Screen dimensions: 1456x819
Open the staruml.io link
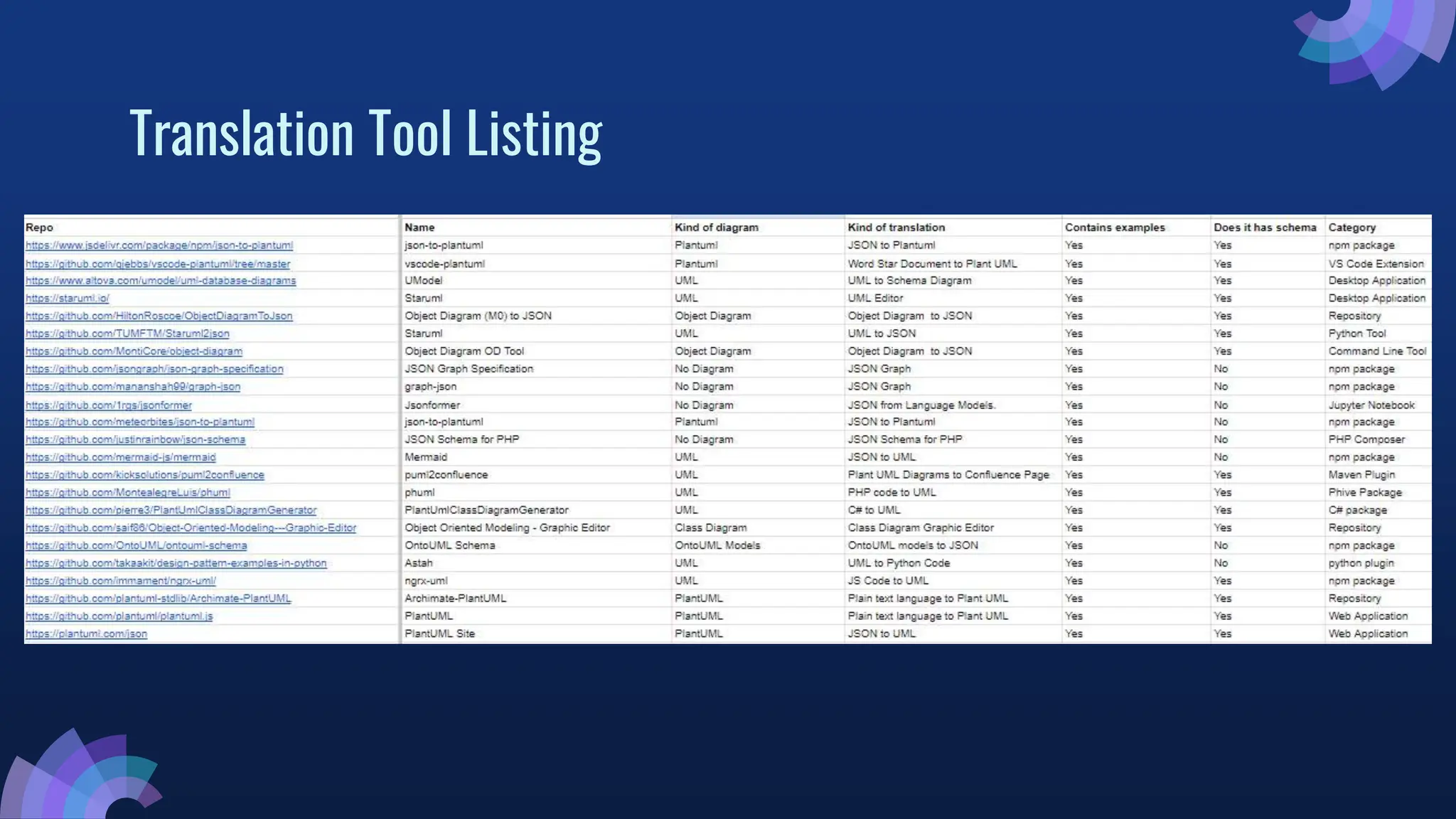68,299
